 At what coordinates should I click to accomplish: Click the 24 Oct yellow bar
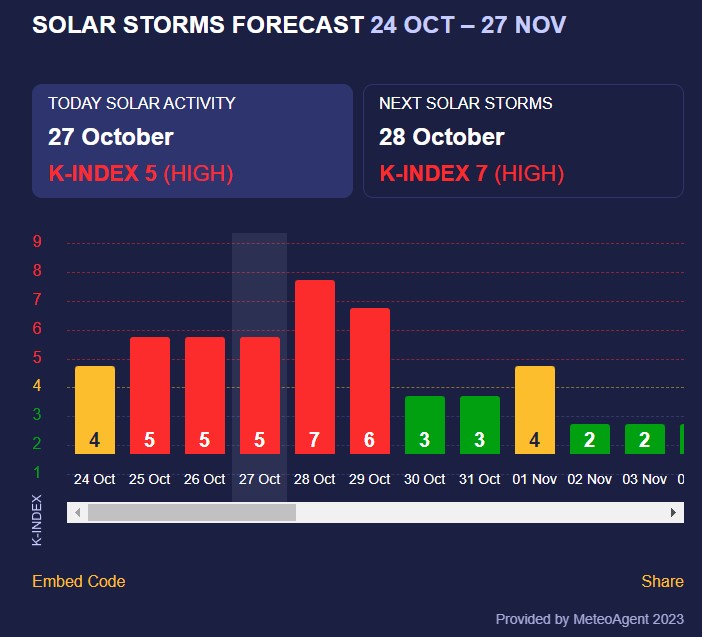(95, 410)
